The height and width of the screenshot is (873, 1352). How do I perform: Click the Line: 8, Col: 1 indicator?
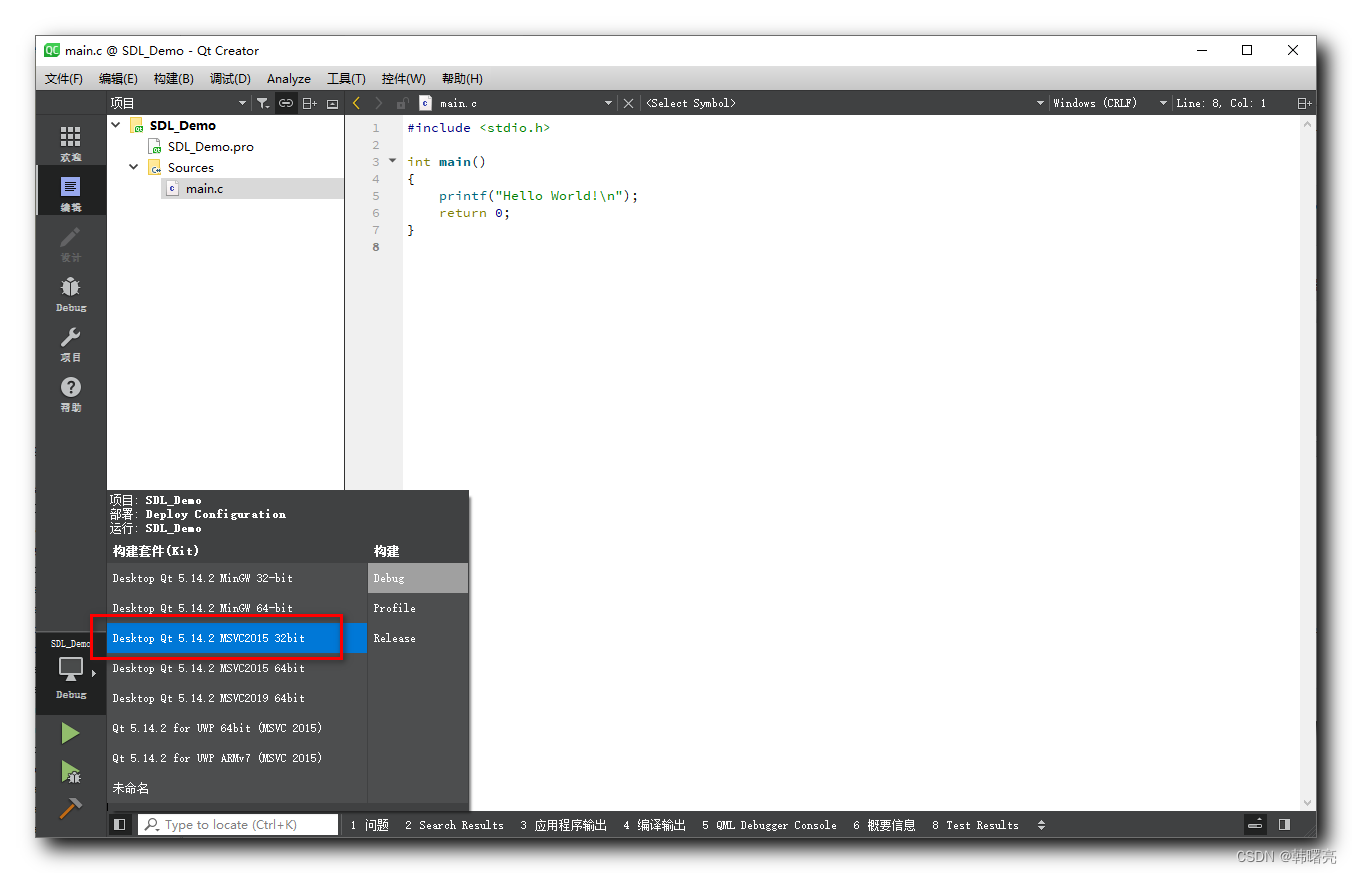click(x=1221, y=103)
